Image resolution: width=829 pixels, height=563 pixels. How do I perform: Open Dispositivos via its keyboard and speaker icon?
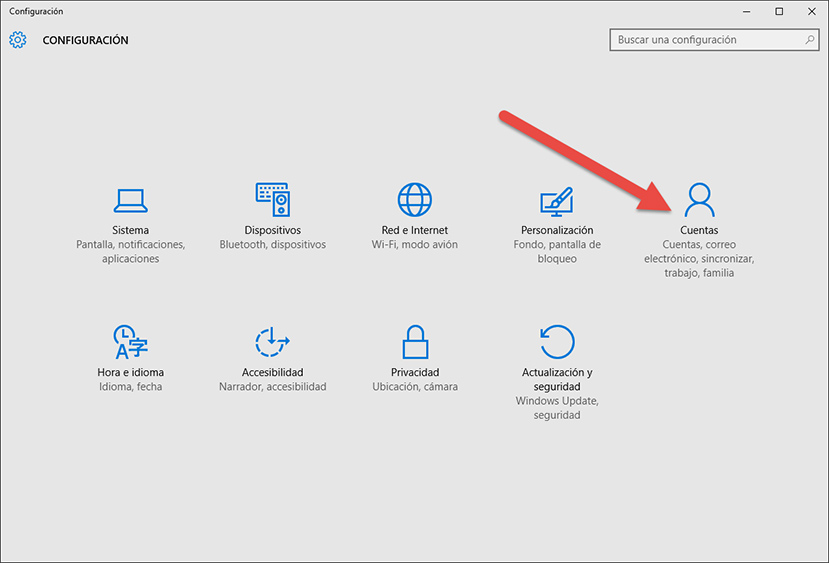click(272, 200)
